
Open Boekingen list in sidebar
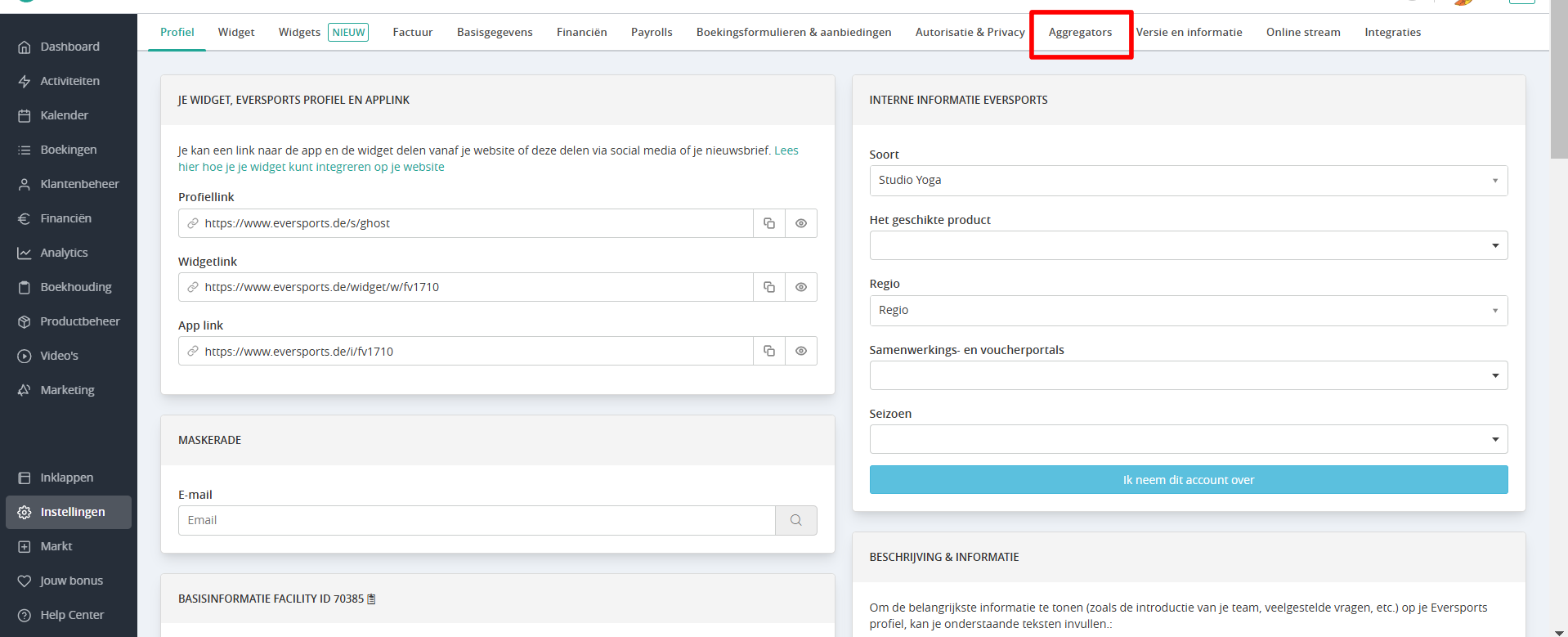pos(69,150)
